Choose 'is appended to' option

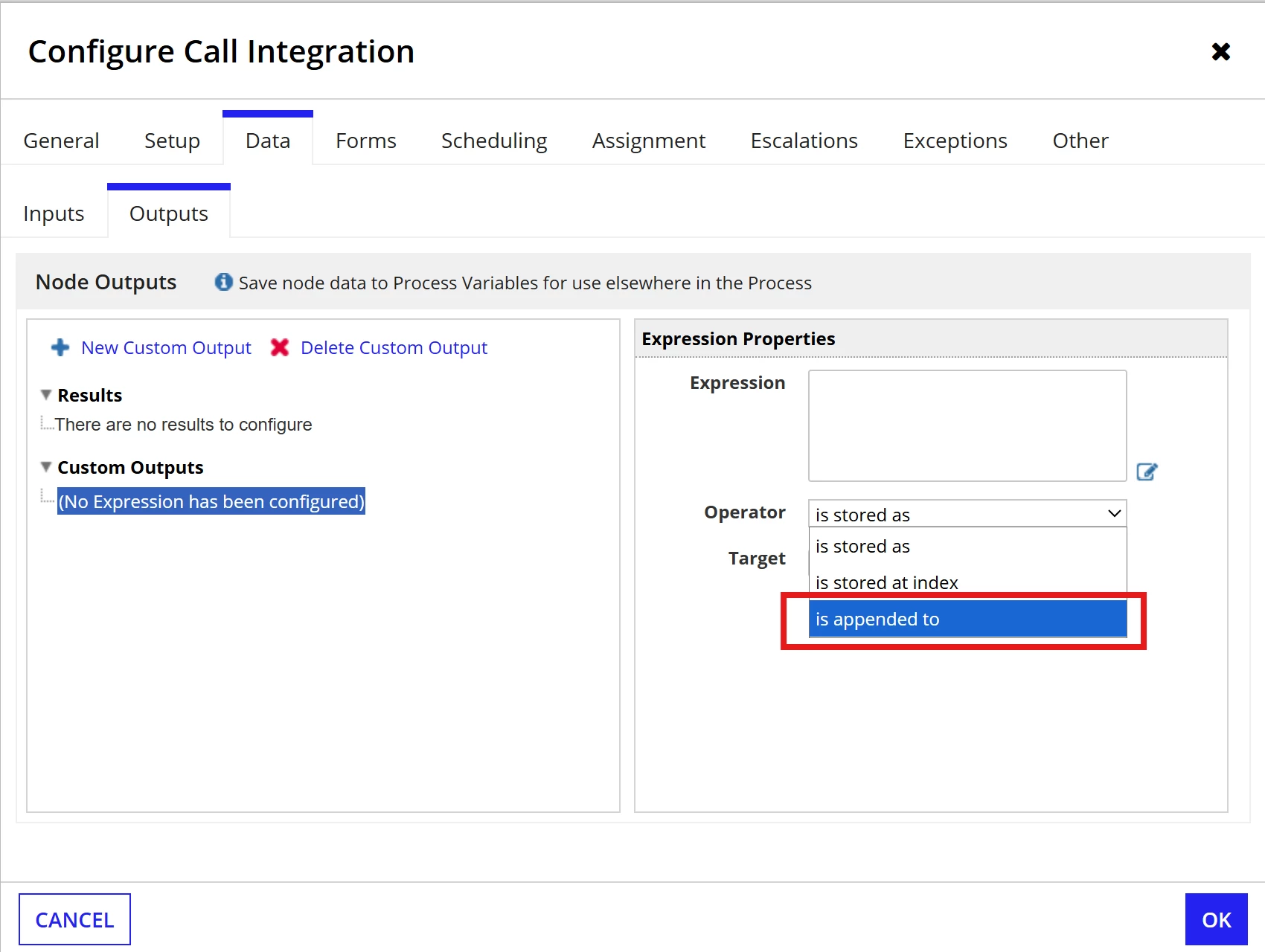coord(967,619)
